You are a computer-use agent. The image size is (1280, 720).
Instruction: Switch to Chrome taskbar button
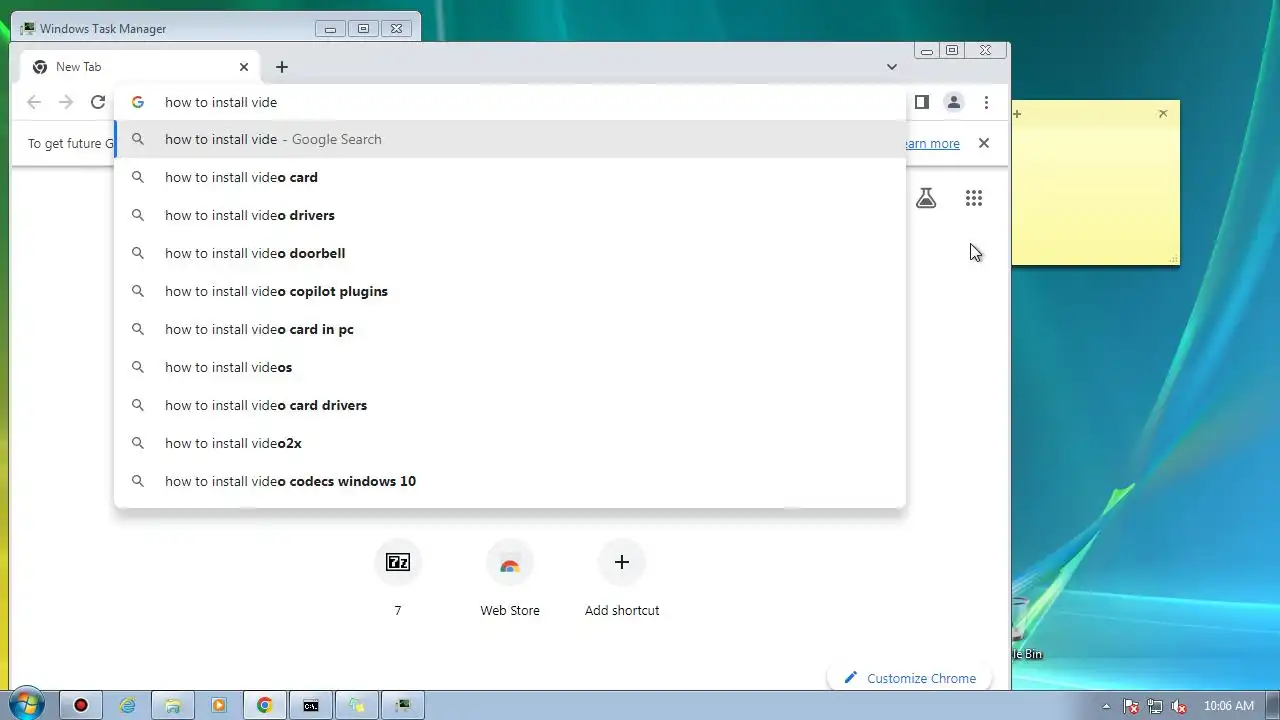(x=265, y=705)
